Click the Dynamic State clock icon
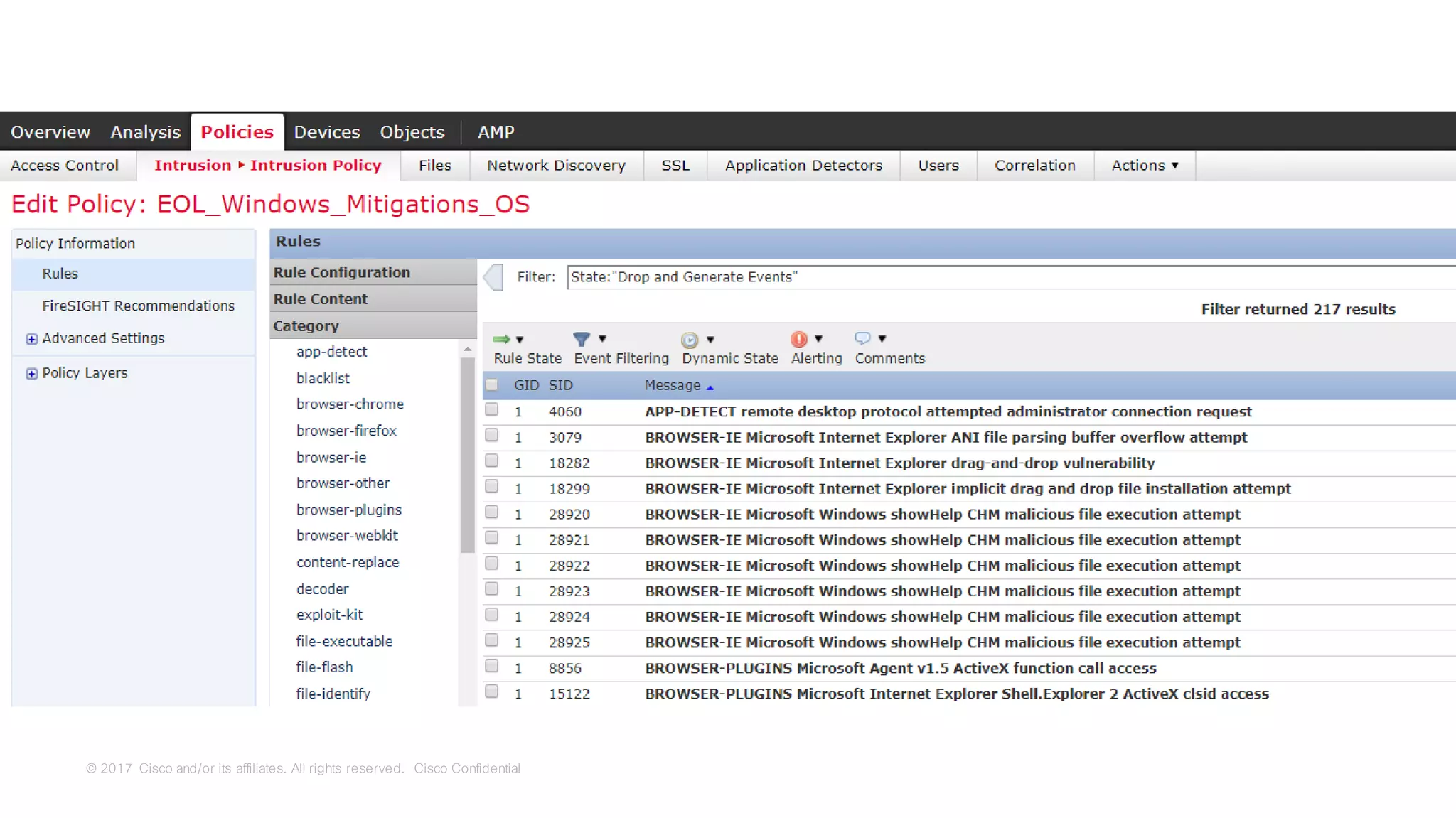 [689, 340]
